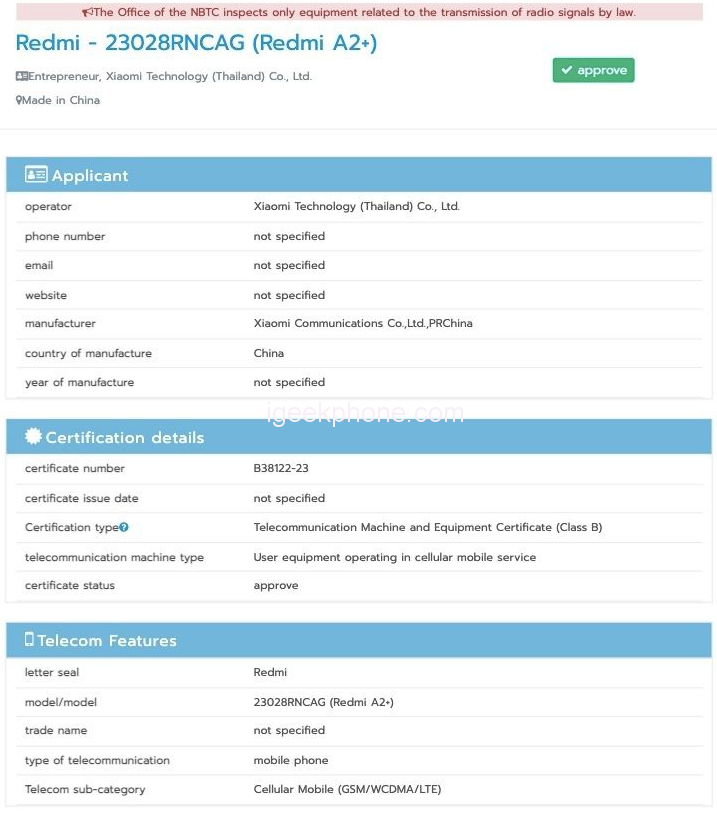717x813 pixels.
Task: Click the NBTC inspection notice text
Action: tap(364, 13)
